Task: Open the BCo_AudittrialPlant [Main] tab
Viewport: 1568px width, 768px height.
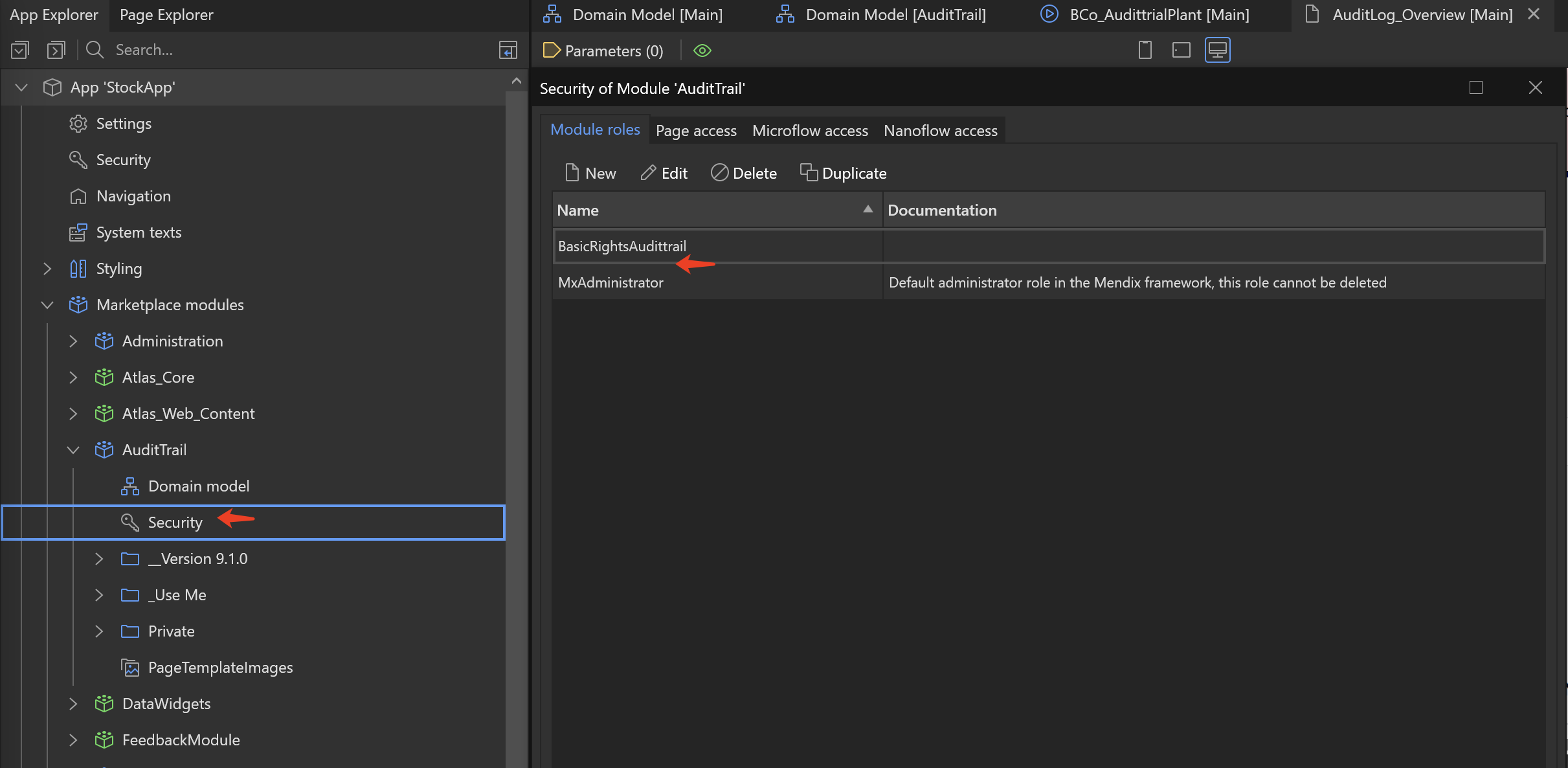Action: tap(1146, 15)
